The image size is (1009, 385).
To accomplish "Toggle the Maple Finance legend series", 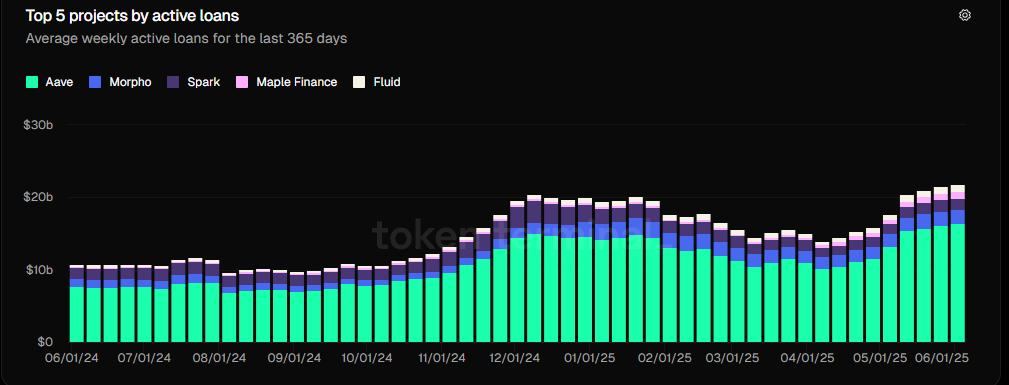I will coord(286,82).
